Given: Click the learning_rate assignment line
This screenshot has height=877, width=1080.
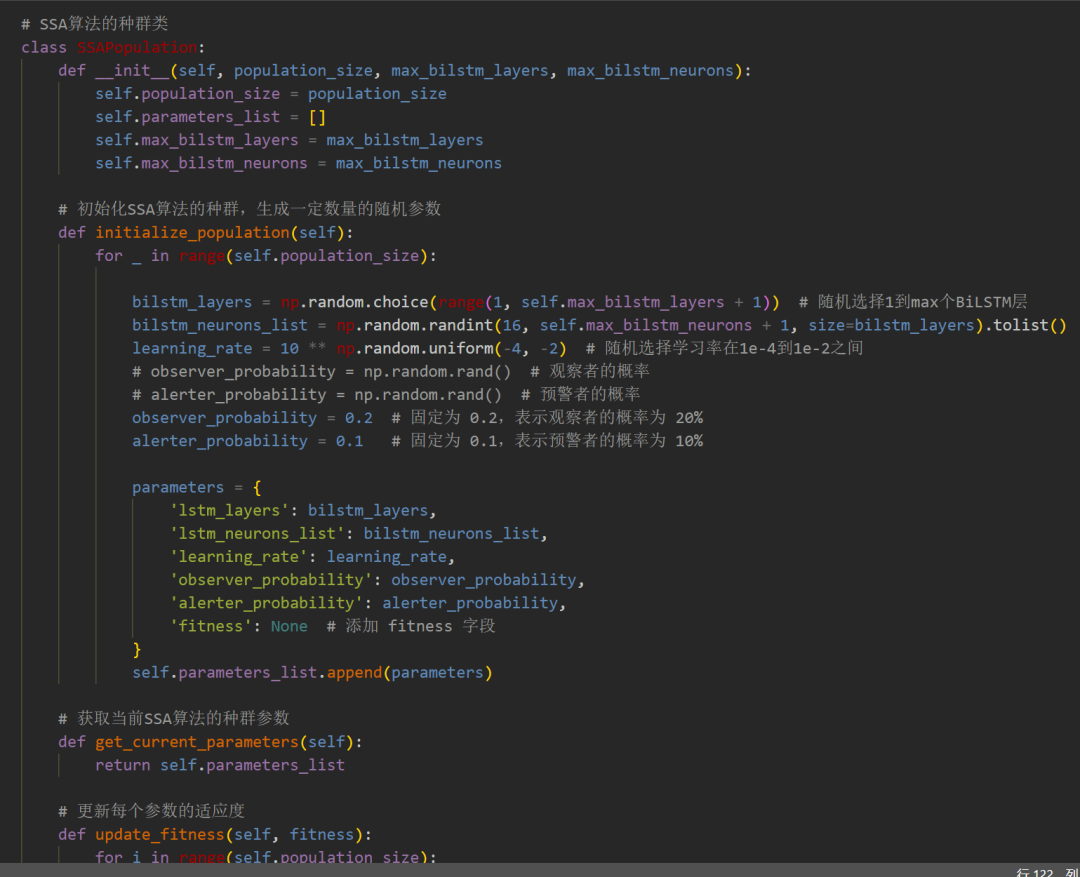Looking at the screenshot, I should tap(349, 348).
